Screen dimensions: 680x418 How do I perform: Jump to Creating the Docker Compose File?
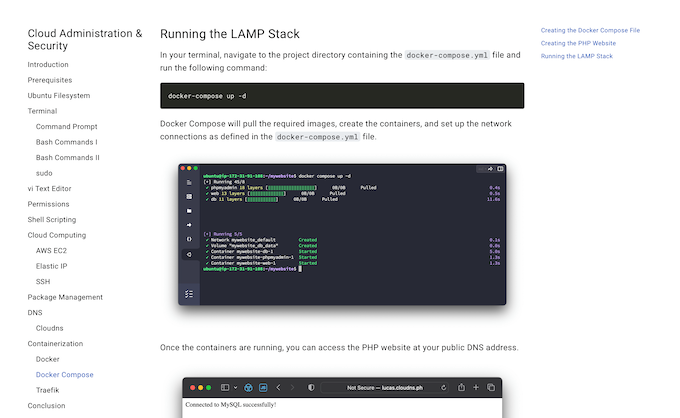(590, 30)
